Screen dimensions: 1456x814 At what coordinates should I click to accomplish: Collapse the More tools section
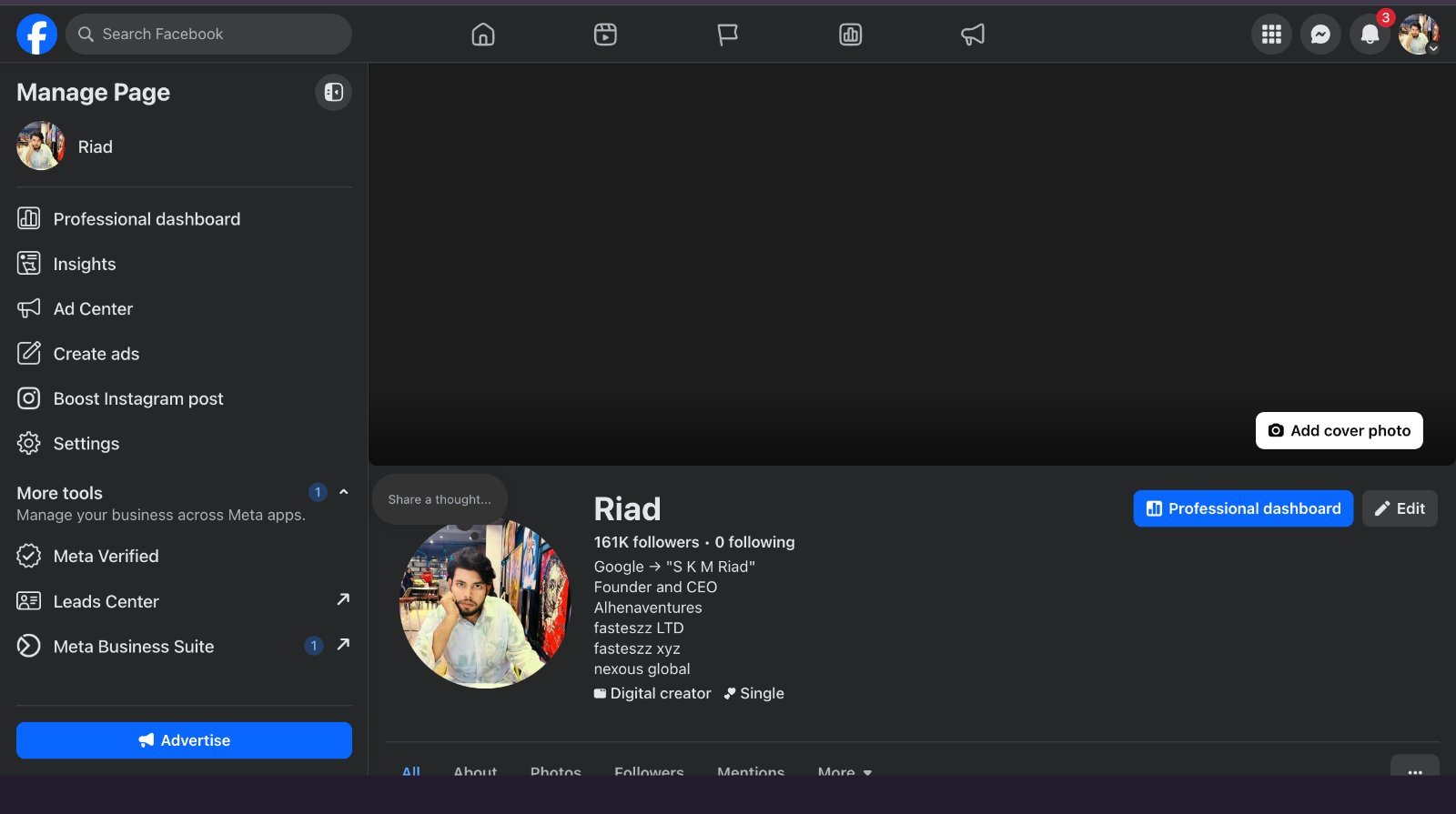click(x=344, y=492)
